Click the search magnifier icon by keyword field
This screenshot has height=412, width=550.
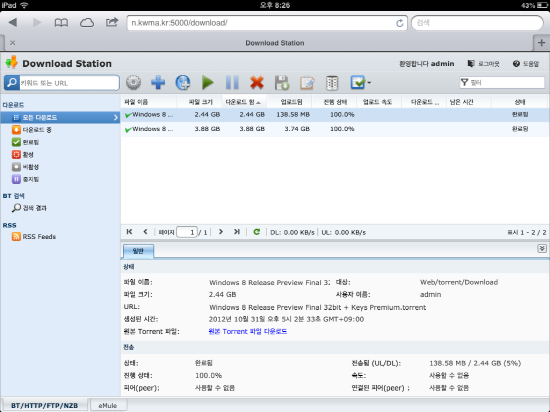point(12,83)
